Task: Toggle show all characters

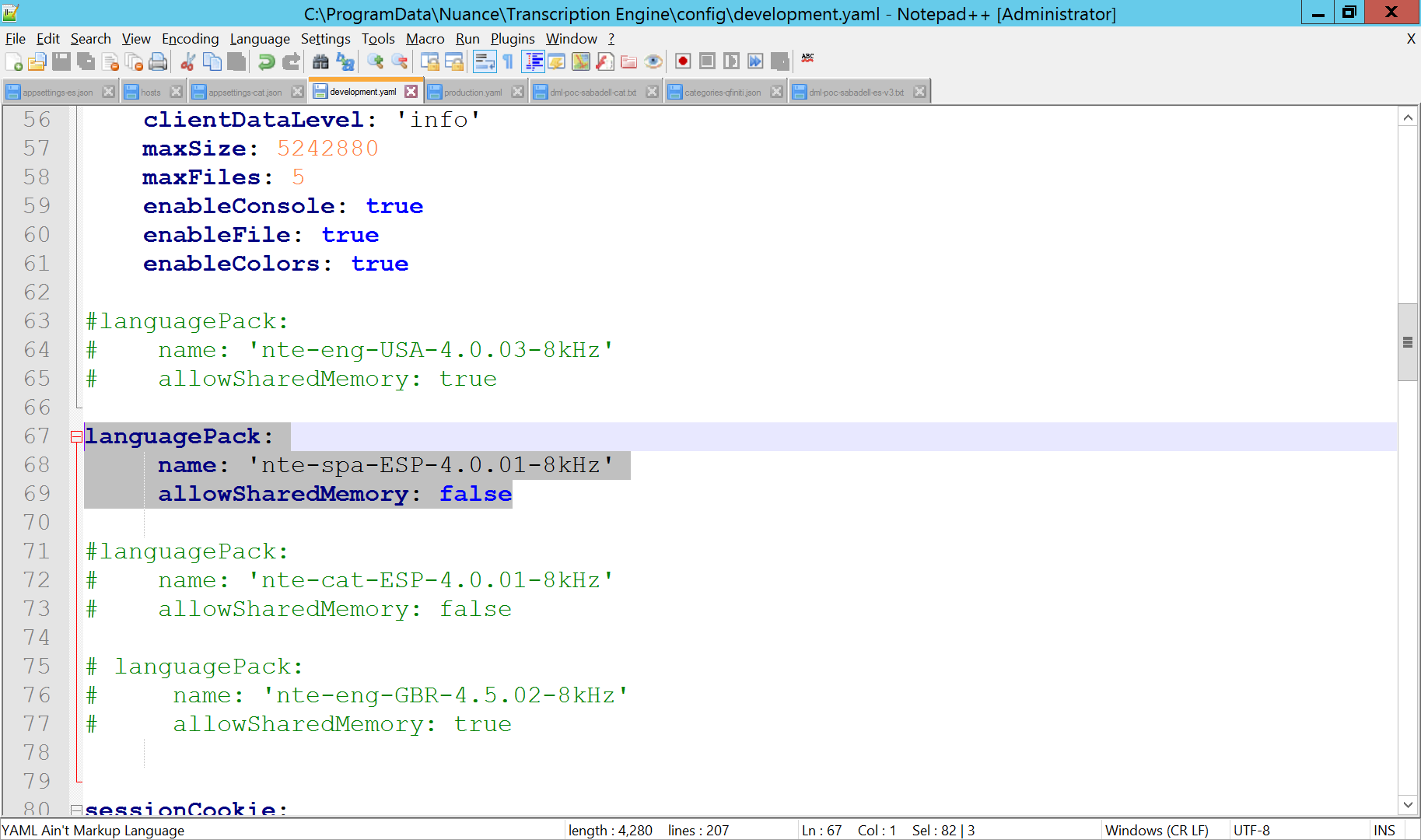Action: [x=506, y=61]
